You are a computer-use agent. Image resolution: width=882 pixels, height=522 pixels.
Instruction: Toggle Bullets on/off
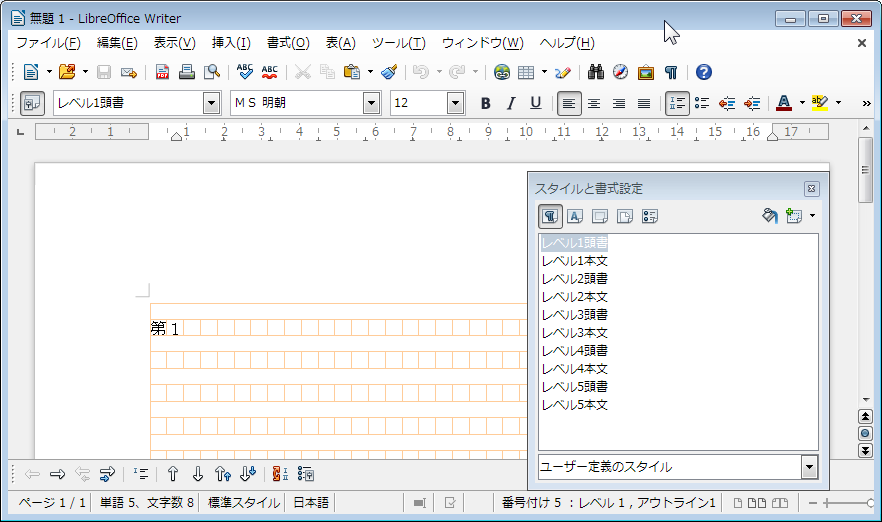(x=702, y=104)
